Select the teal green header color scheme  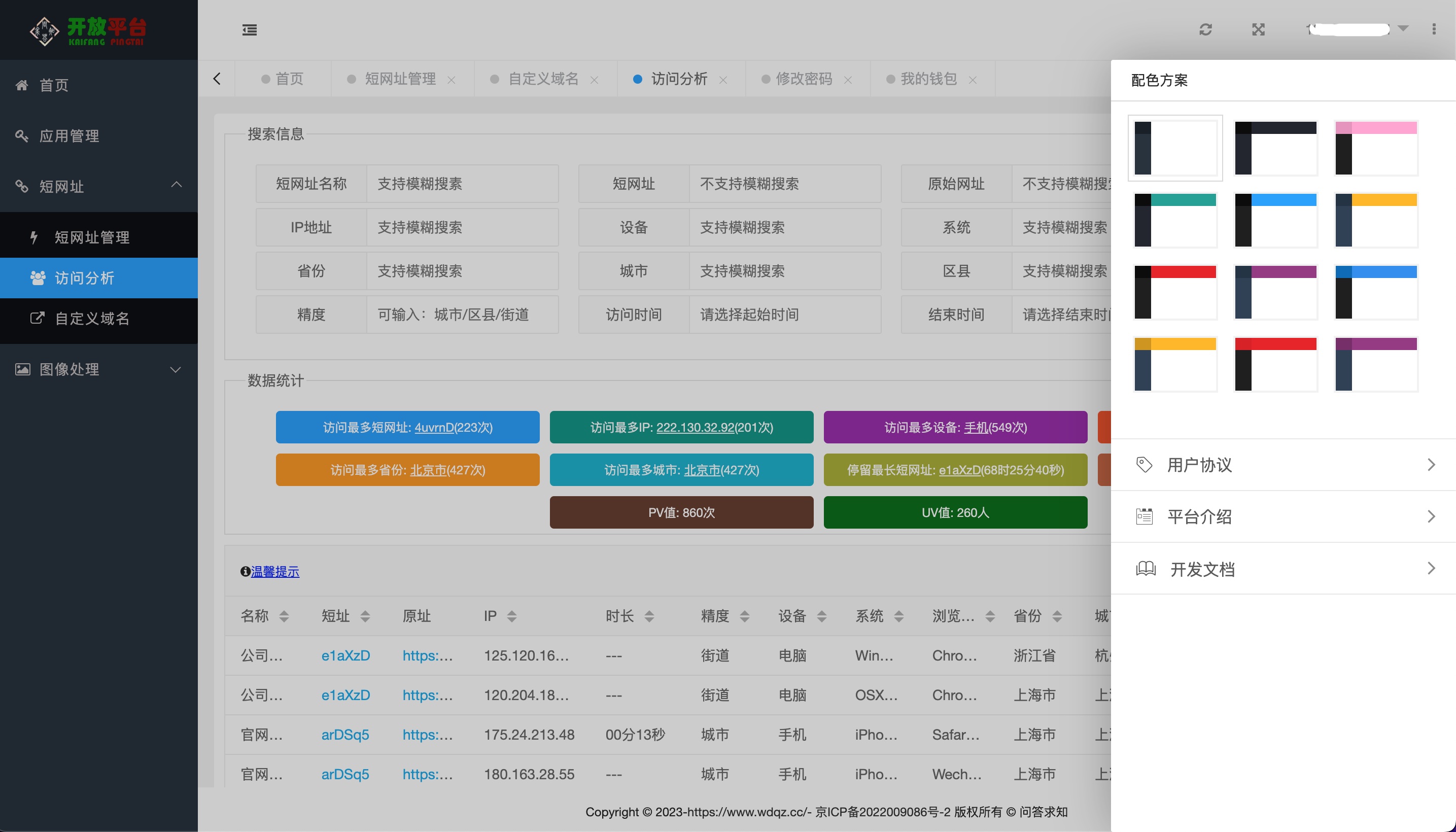click(1175, 220)
